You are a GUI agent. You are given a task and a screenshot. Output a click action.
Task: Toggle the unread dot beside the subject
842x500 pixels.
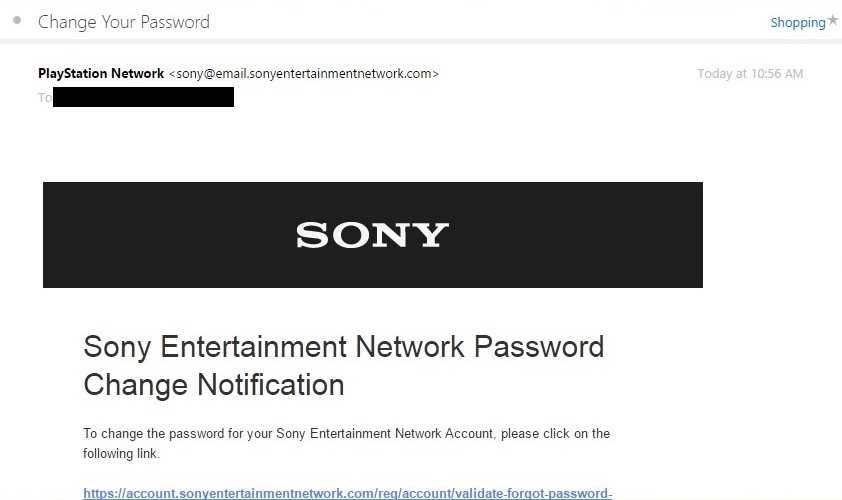point(17,20)
